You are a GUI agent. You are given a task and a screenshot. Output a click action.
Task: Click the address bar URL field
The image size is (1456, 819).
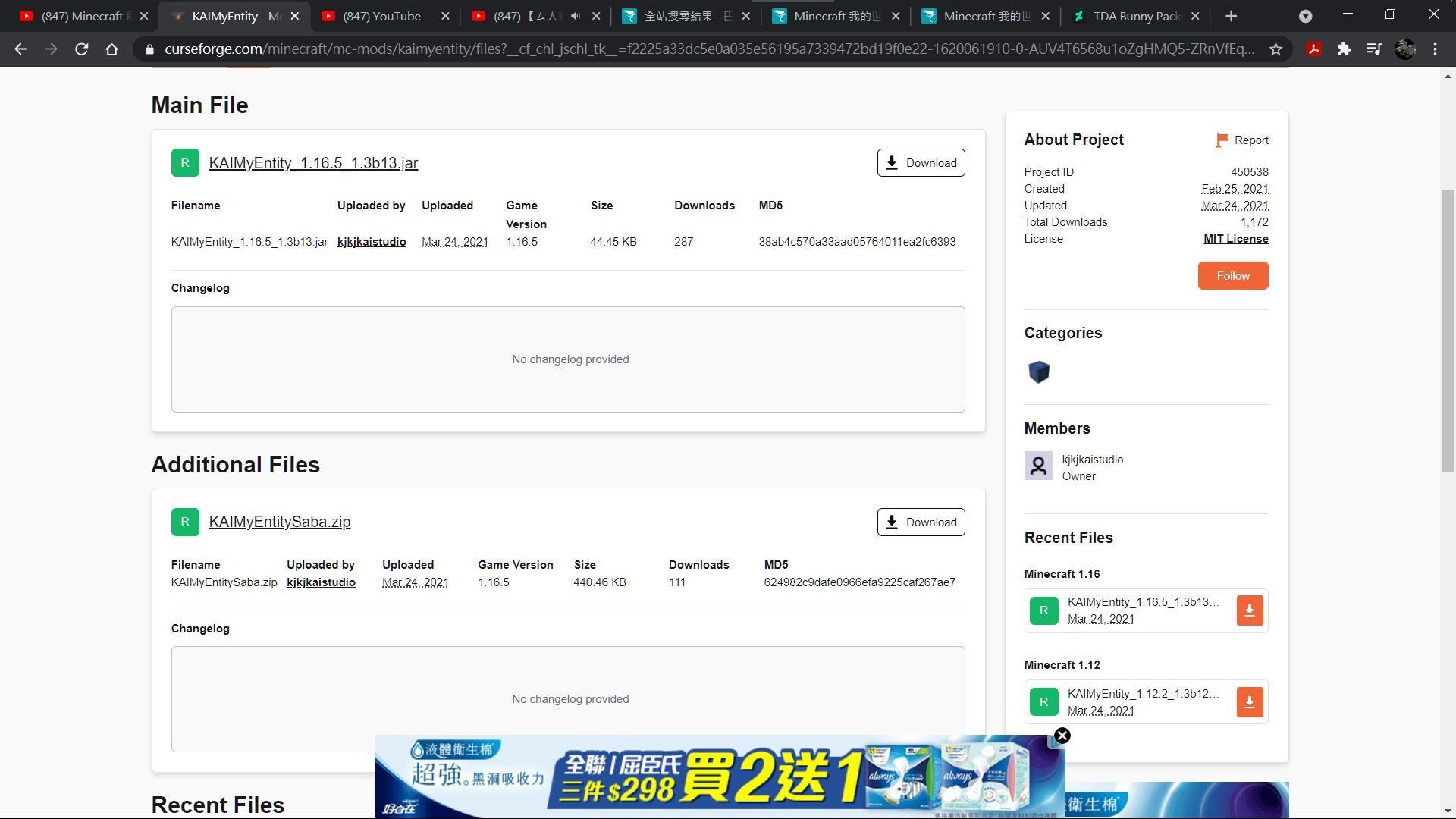(x=709, y=49)
